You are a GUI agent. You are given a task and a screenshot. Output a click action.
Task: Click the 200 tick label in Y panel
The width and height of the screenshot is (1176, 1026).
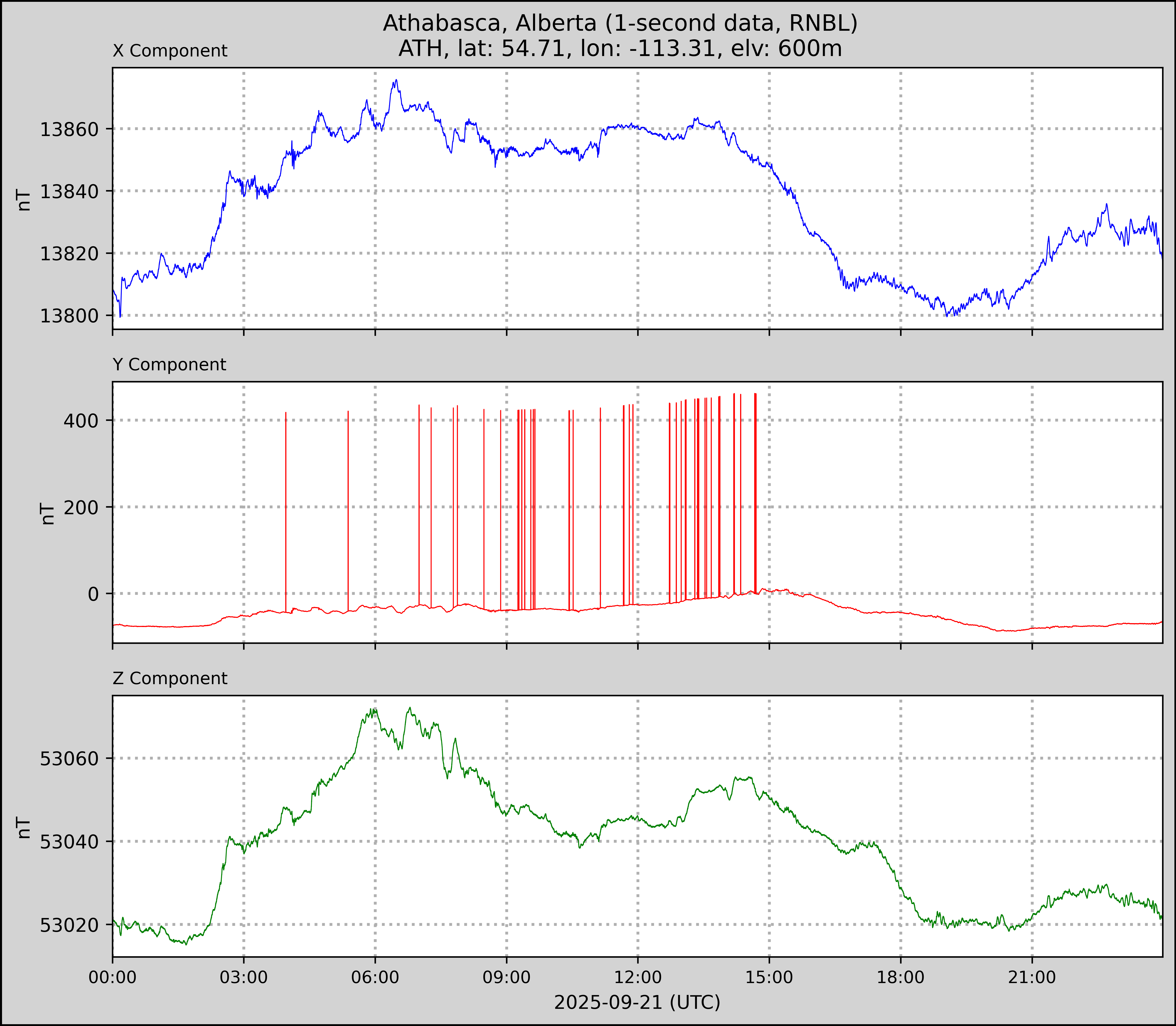click(81, 507)
